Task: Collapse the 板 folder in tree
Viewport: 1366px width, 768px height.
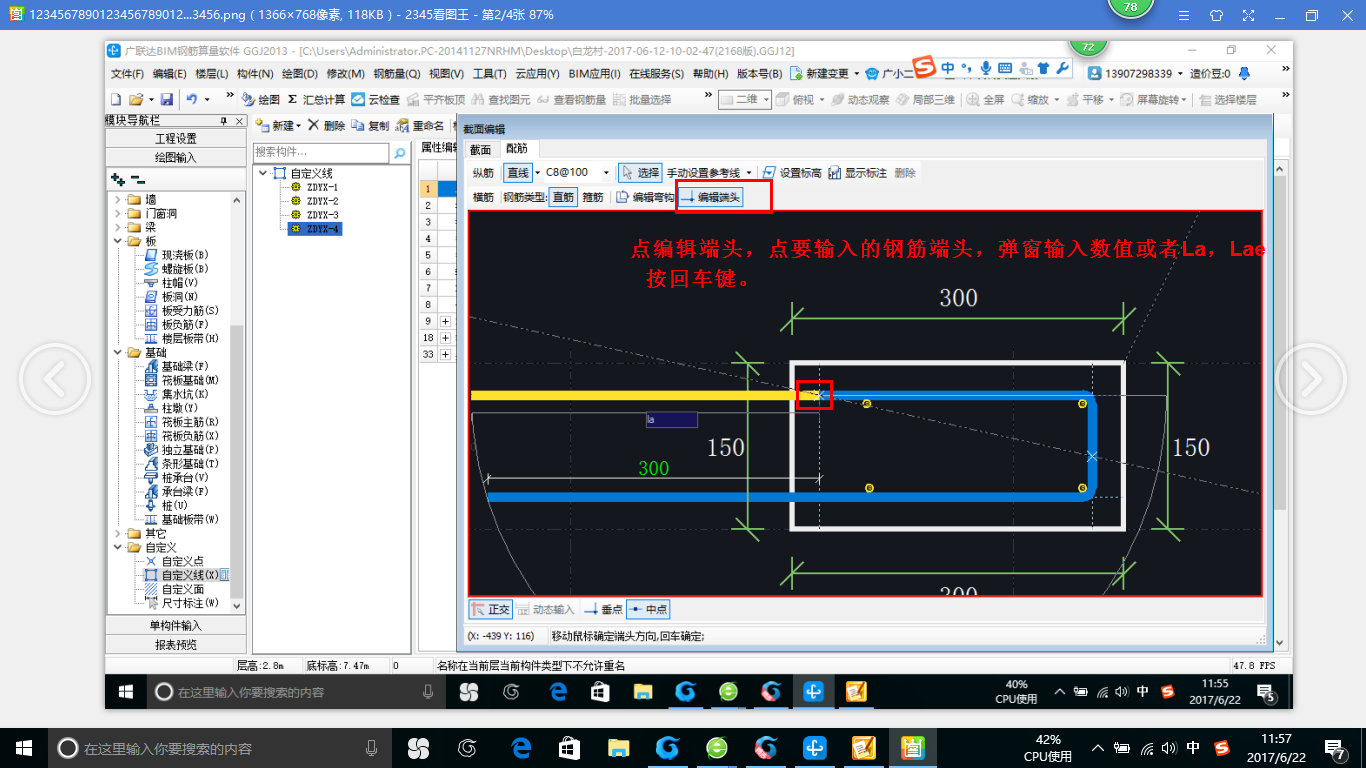Action: [119, 242]
